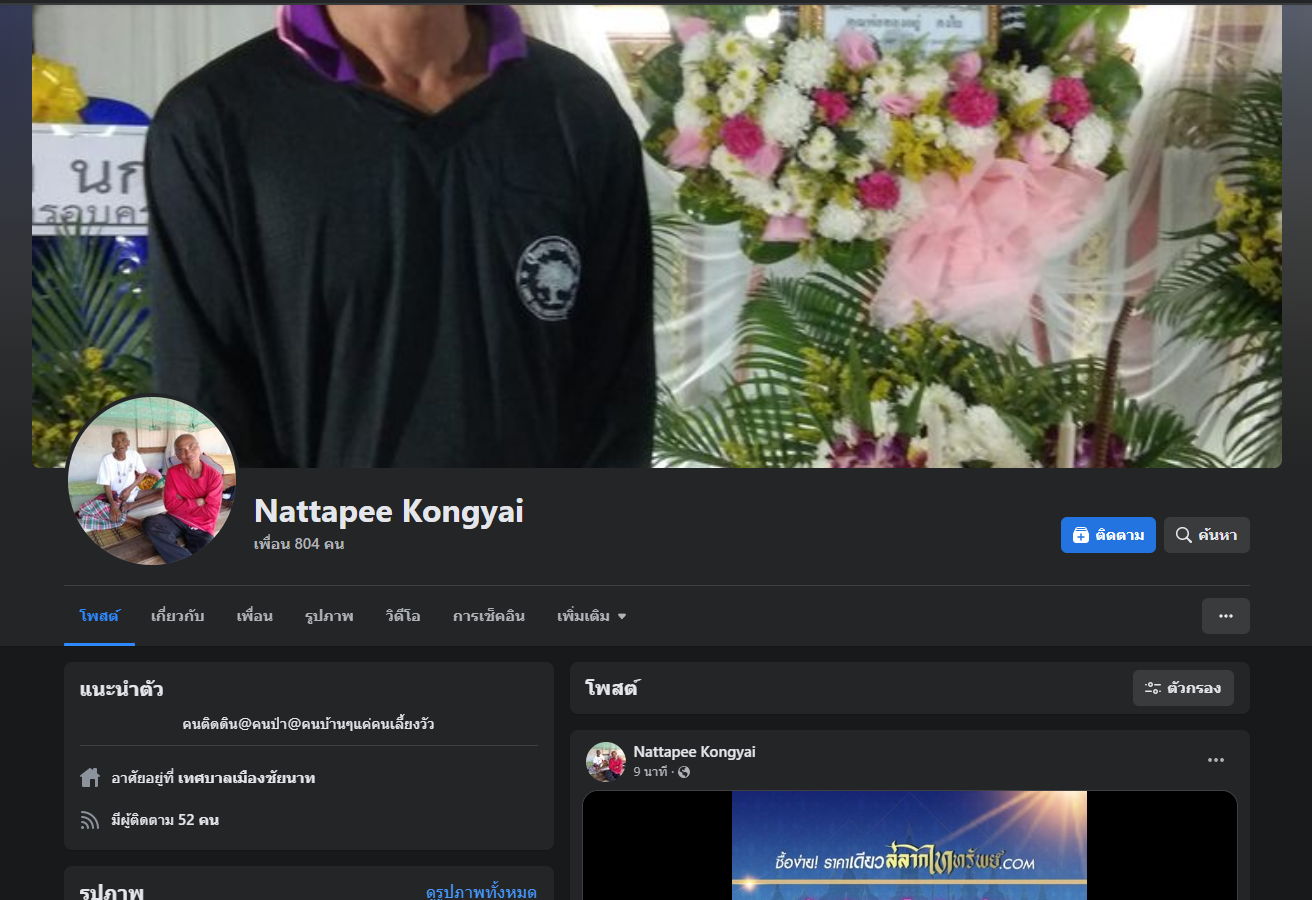This screenshot has width=1312, height=900.
Task: Select the โพสต์ tab
Action: [x=99, y=616]
